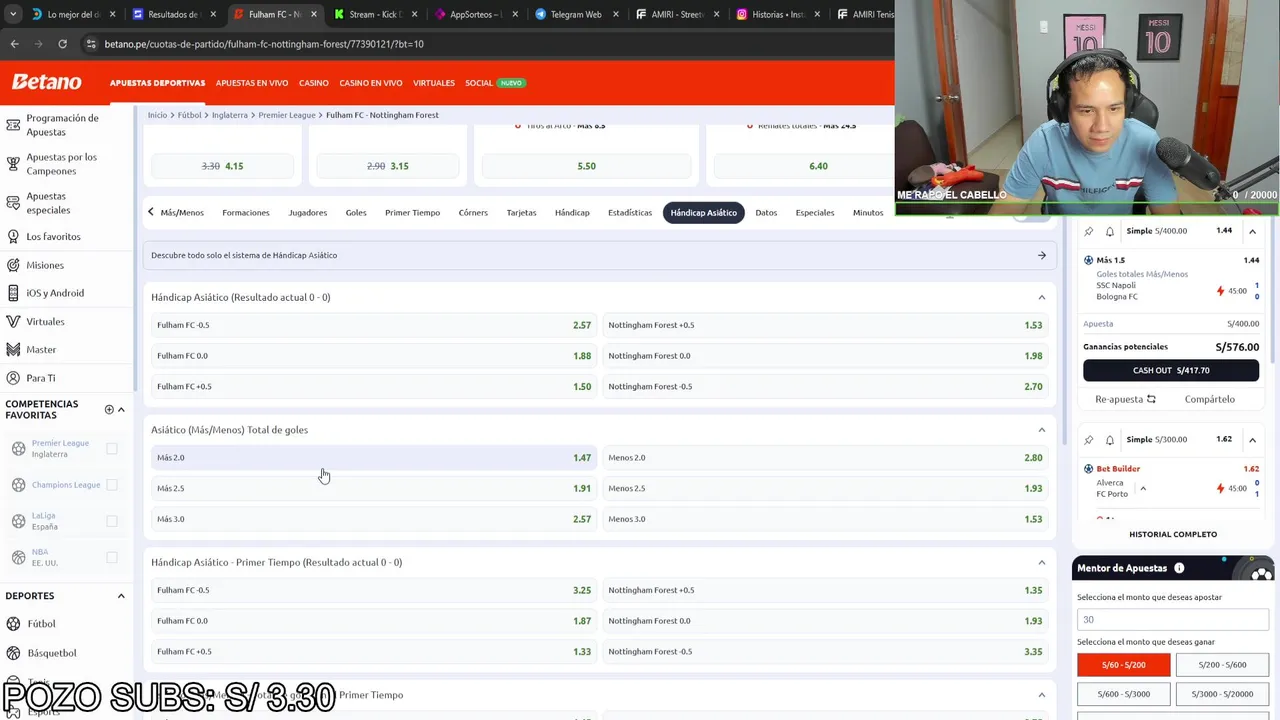Toggle NBA favorite checkbox

[112, 557]
